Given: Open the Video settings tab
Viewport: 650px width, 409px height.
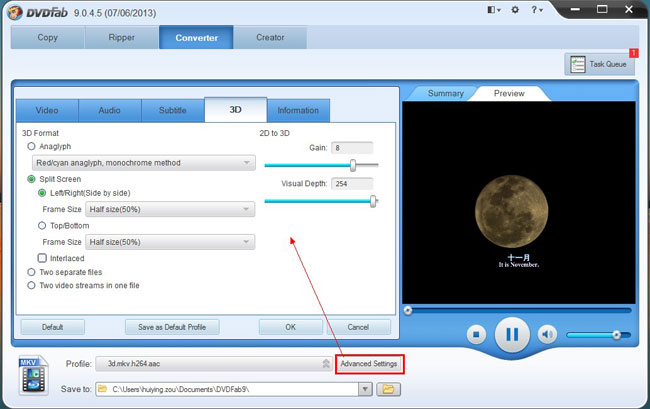Looking at the screenshot, I should pyautogui.click(x=47, y=110).
